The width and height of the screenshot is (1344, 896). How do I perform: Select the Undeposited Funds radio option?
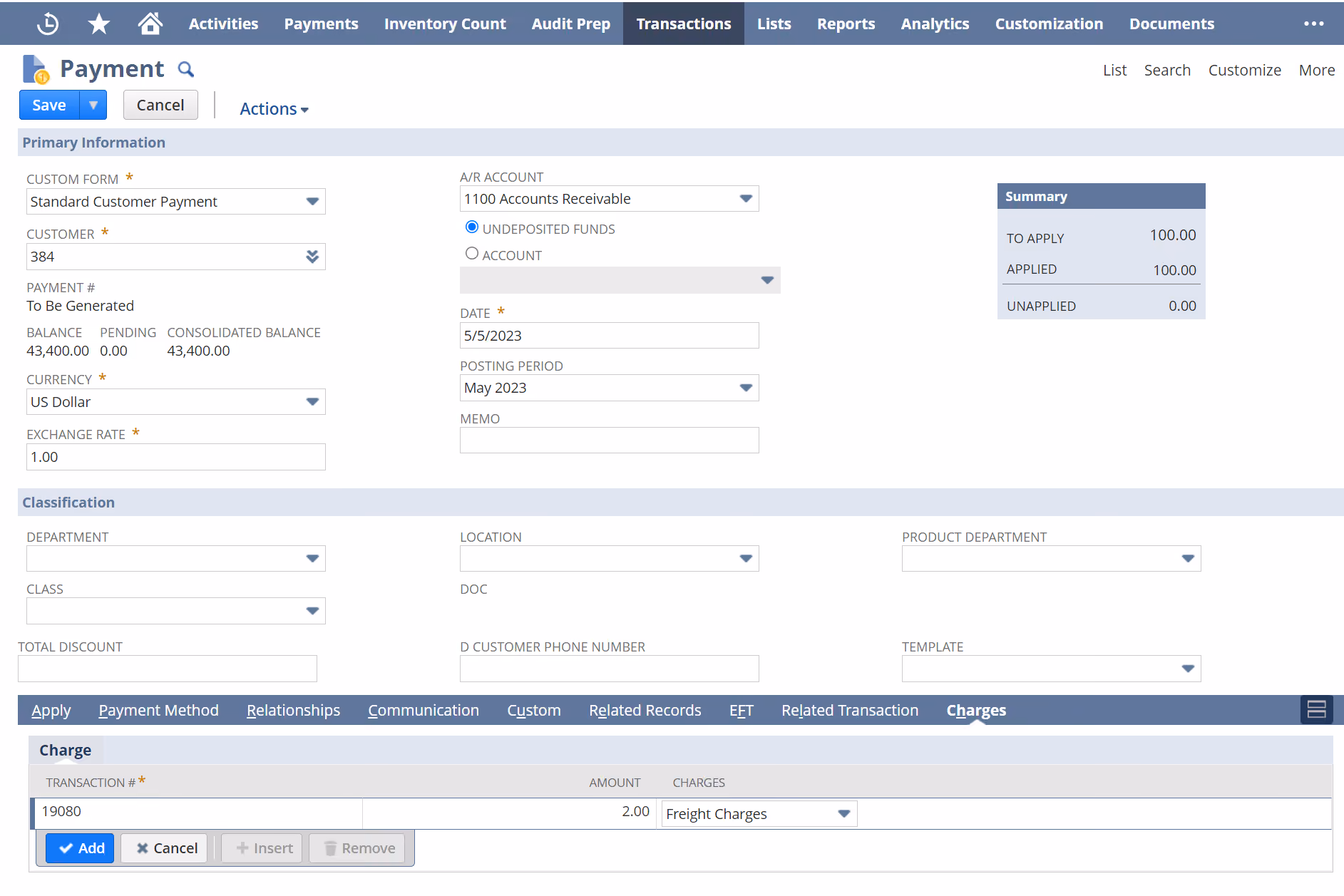(471, 227)
